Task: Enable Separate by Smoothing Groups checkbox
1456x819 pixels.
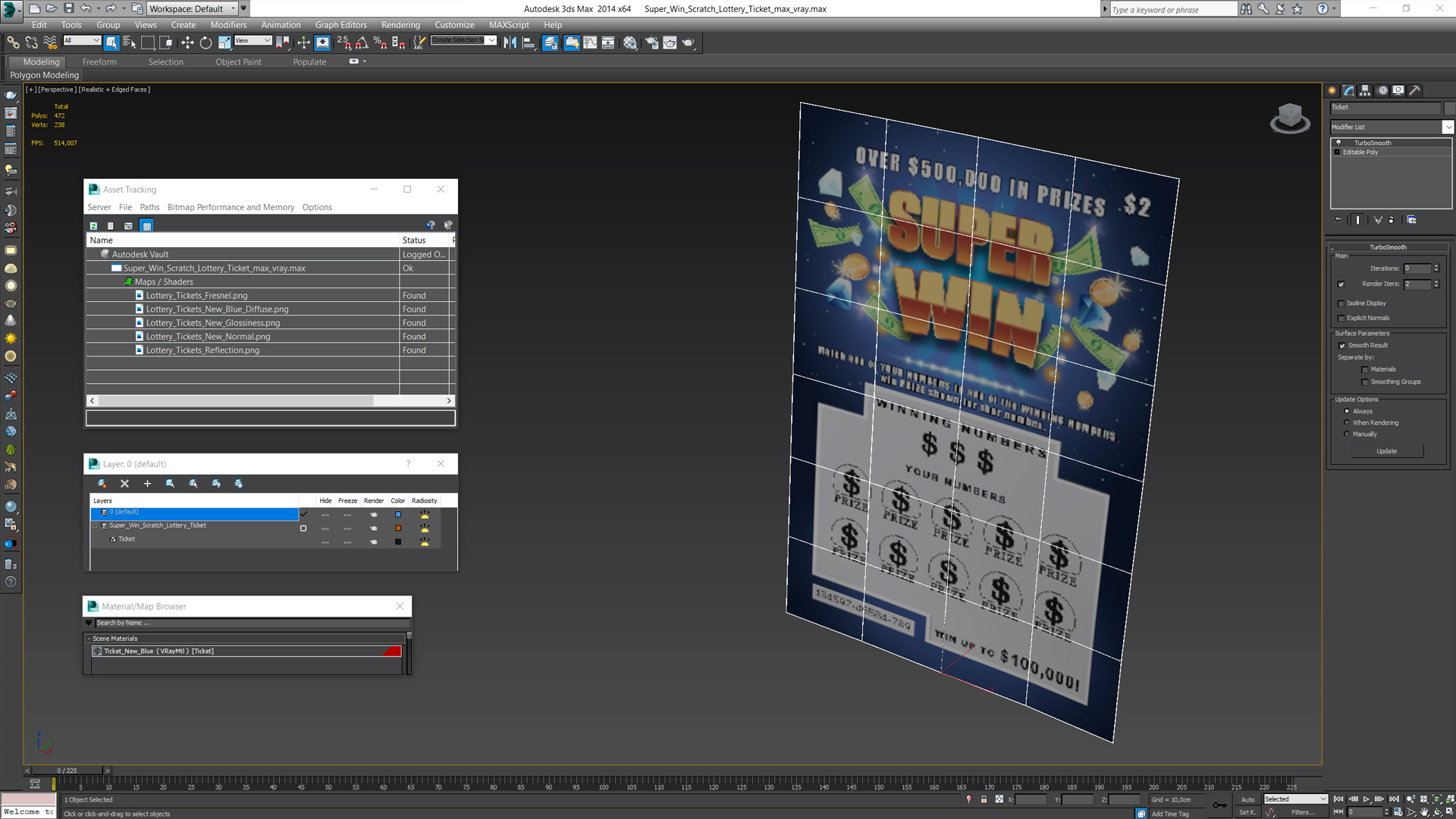Action: pos(1365,382)
